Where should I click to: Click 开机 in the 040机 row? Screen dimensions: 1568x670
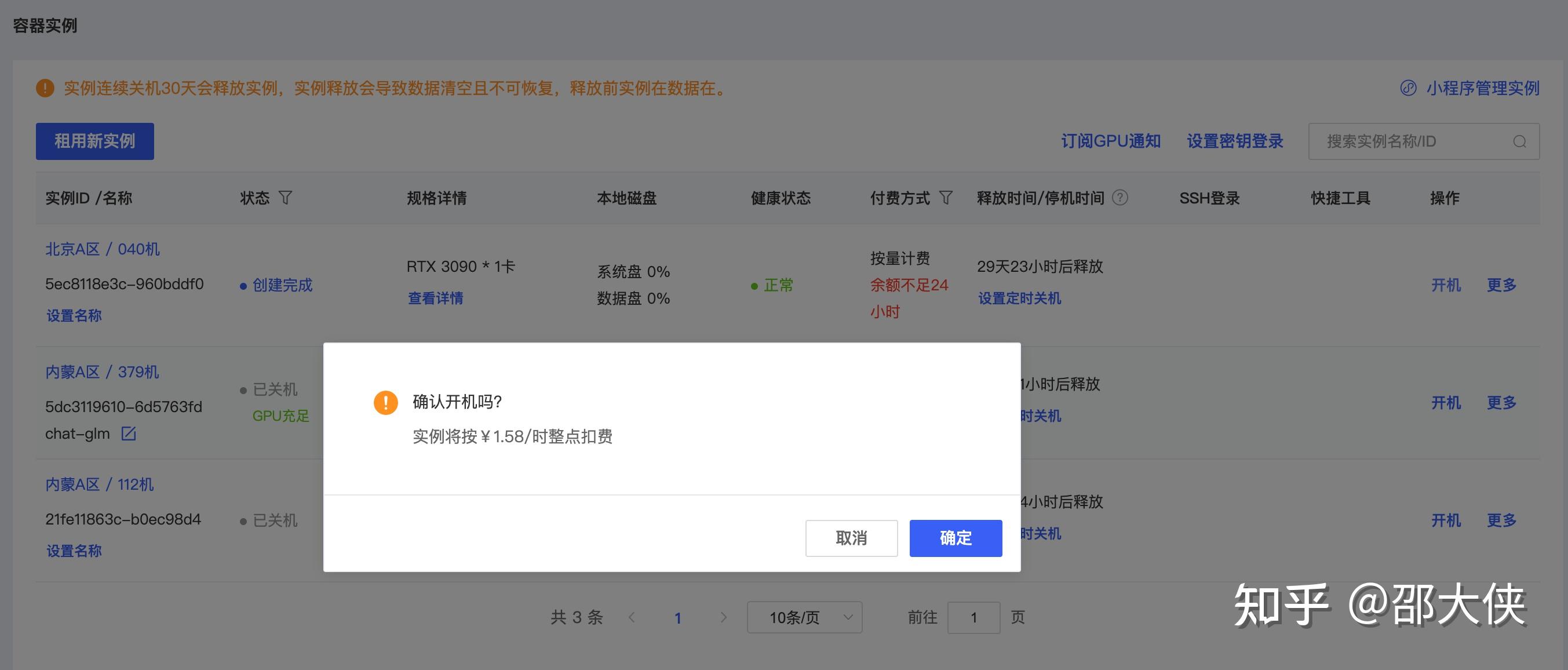coord(1446,285)
